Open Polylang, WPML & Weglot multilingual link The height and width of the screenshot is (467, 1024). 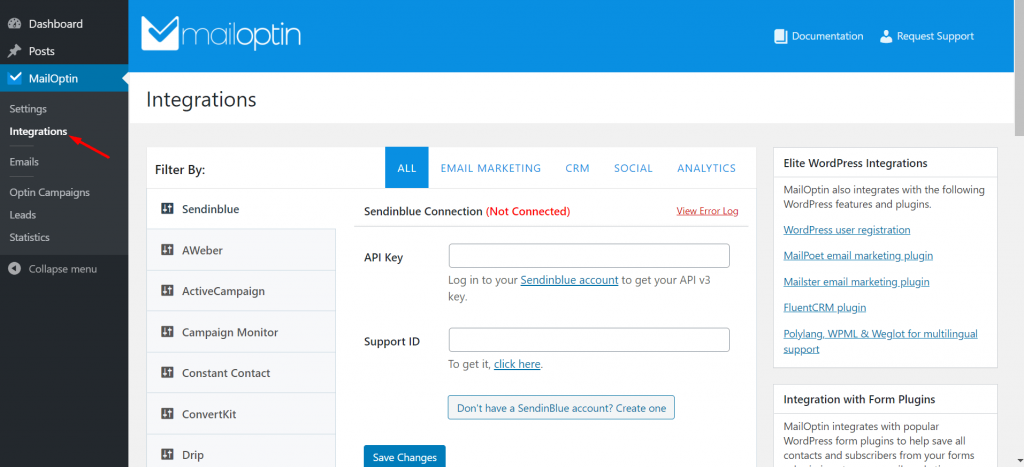[880, 342]
